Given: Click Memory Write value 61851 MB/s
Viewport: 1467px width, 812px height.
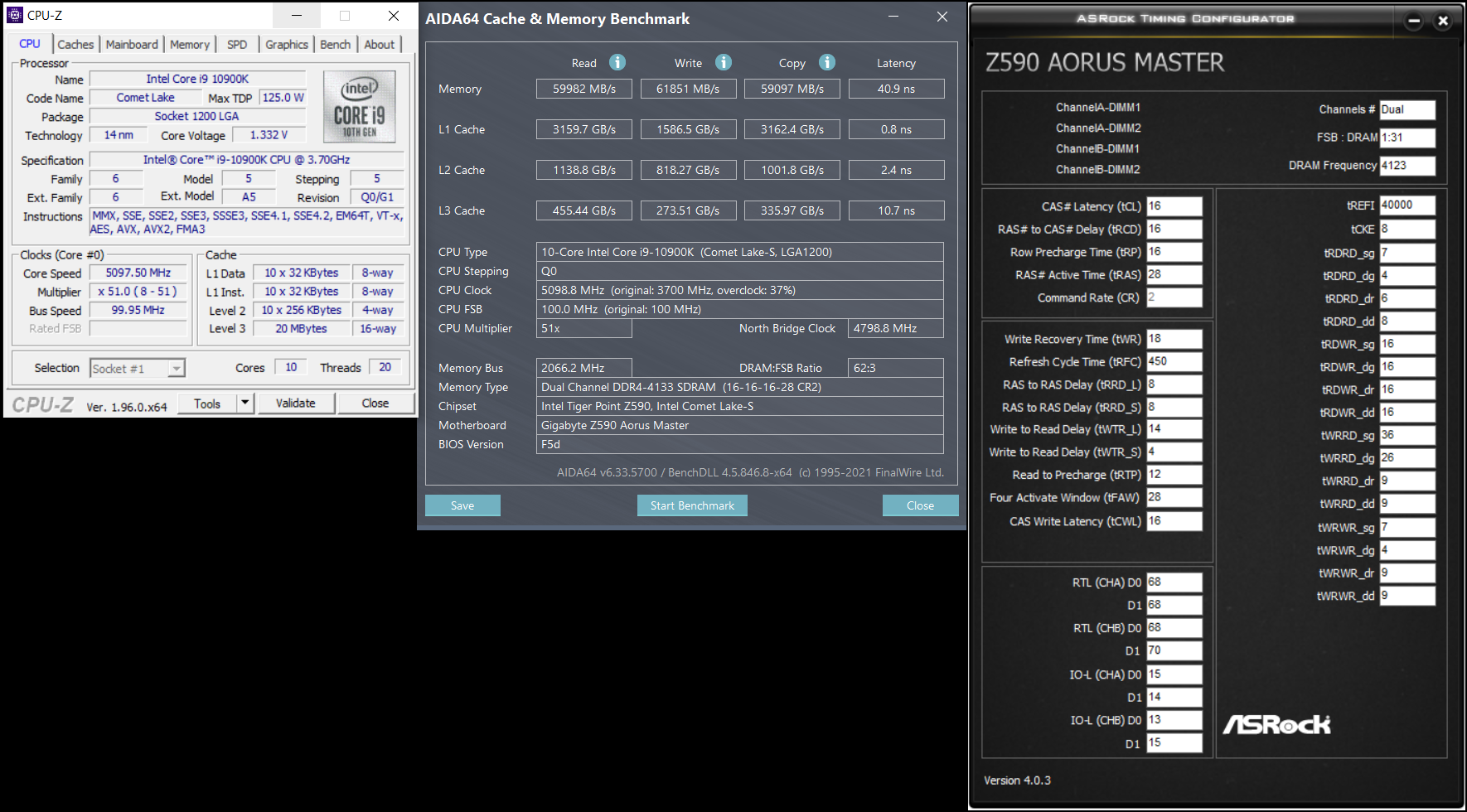Looking at the screenshot, I should 688,89.
